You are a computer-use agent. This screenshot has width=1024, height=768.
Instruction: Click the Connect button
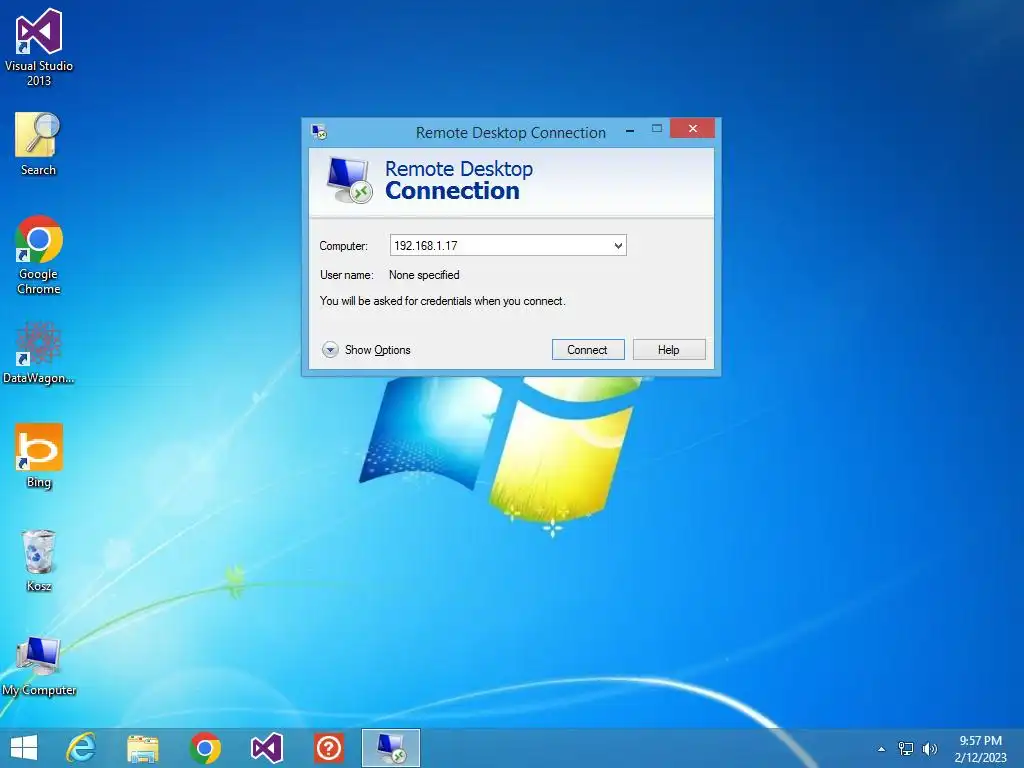pyautogui.click(x=588, y=349)
